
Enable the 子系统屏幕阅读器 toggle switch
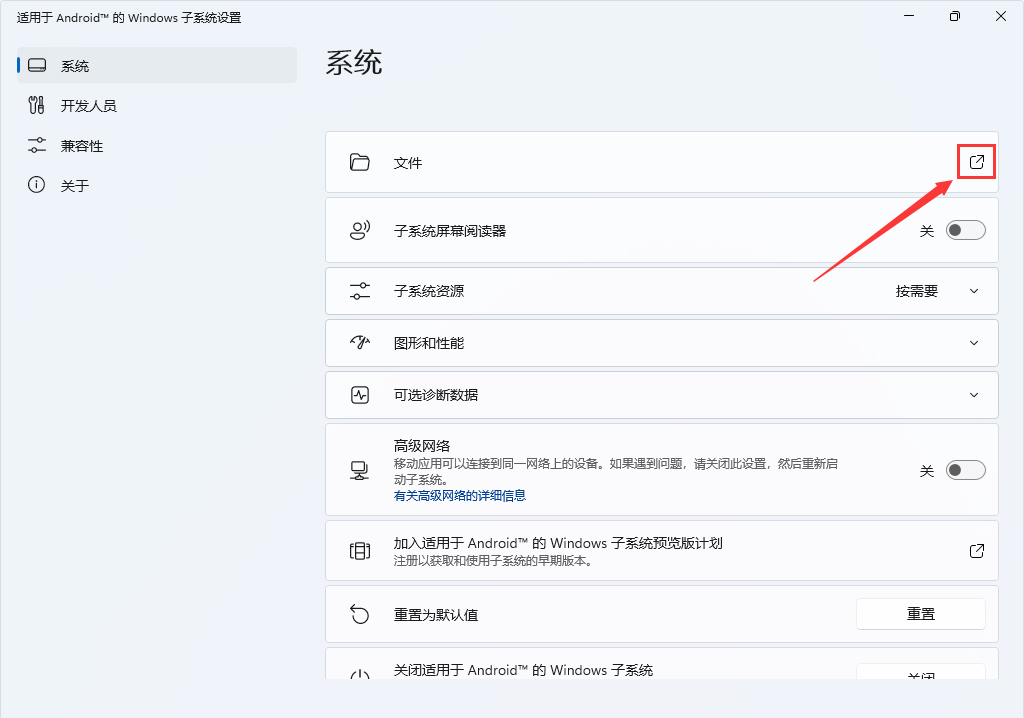pos(965,229)
